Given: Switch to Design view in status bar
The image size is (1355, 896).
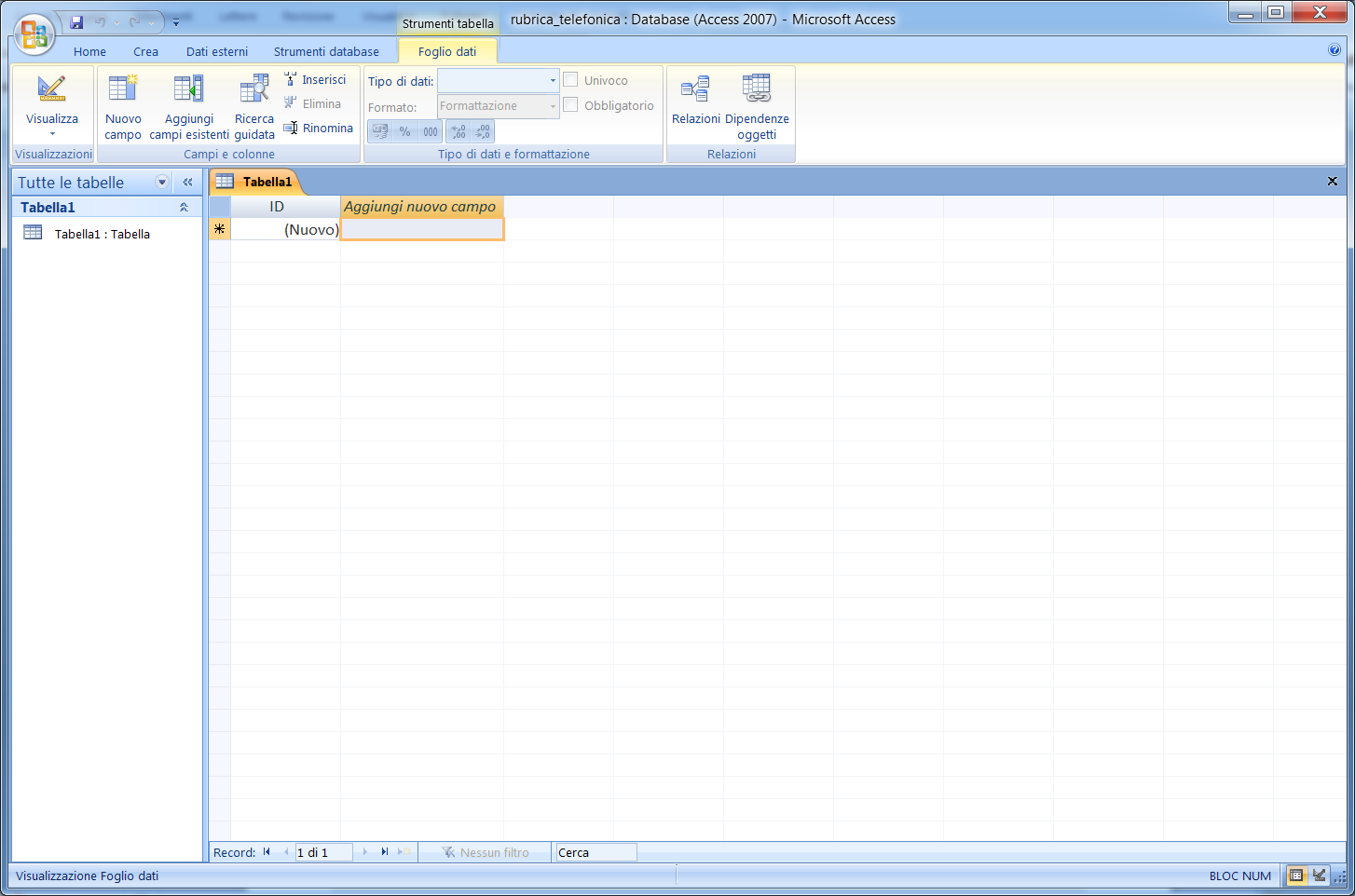Looking at the screenshot, I should pyautogui.click(x=1319, y=876).
